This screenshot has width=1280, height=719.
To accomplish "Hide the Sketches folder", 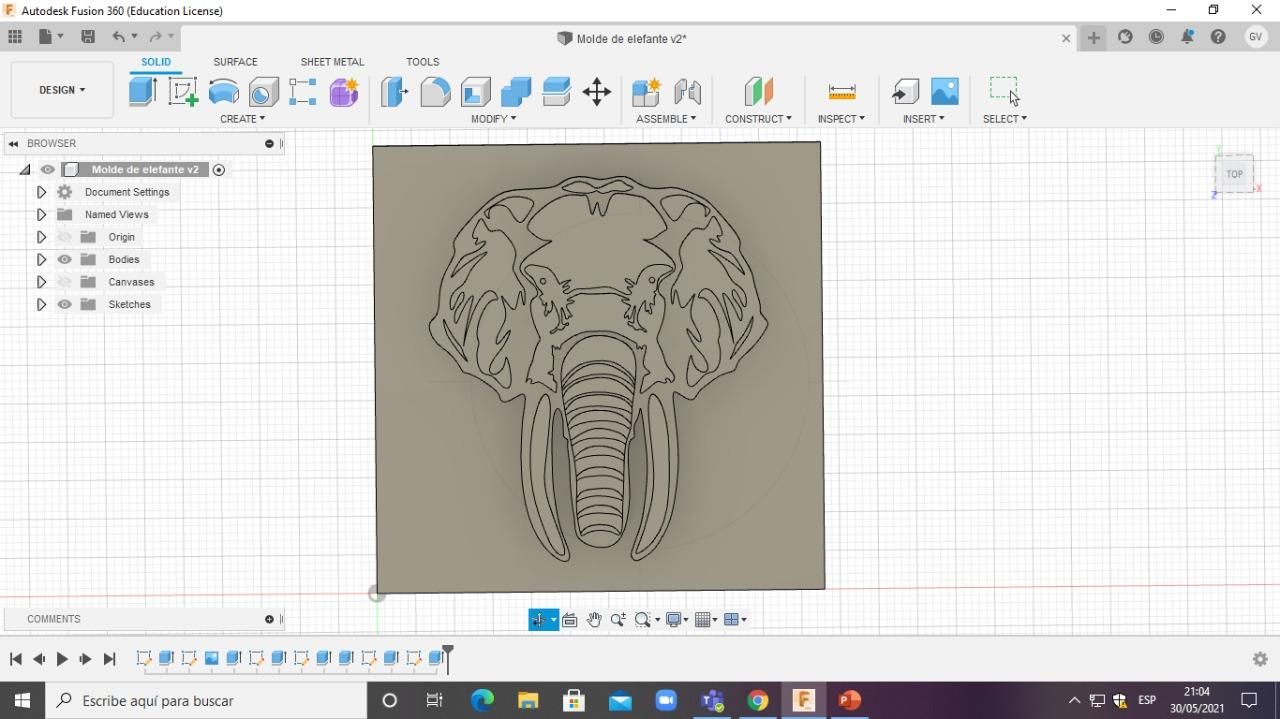I will coord(65,304).
